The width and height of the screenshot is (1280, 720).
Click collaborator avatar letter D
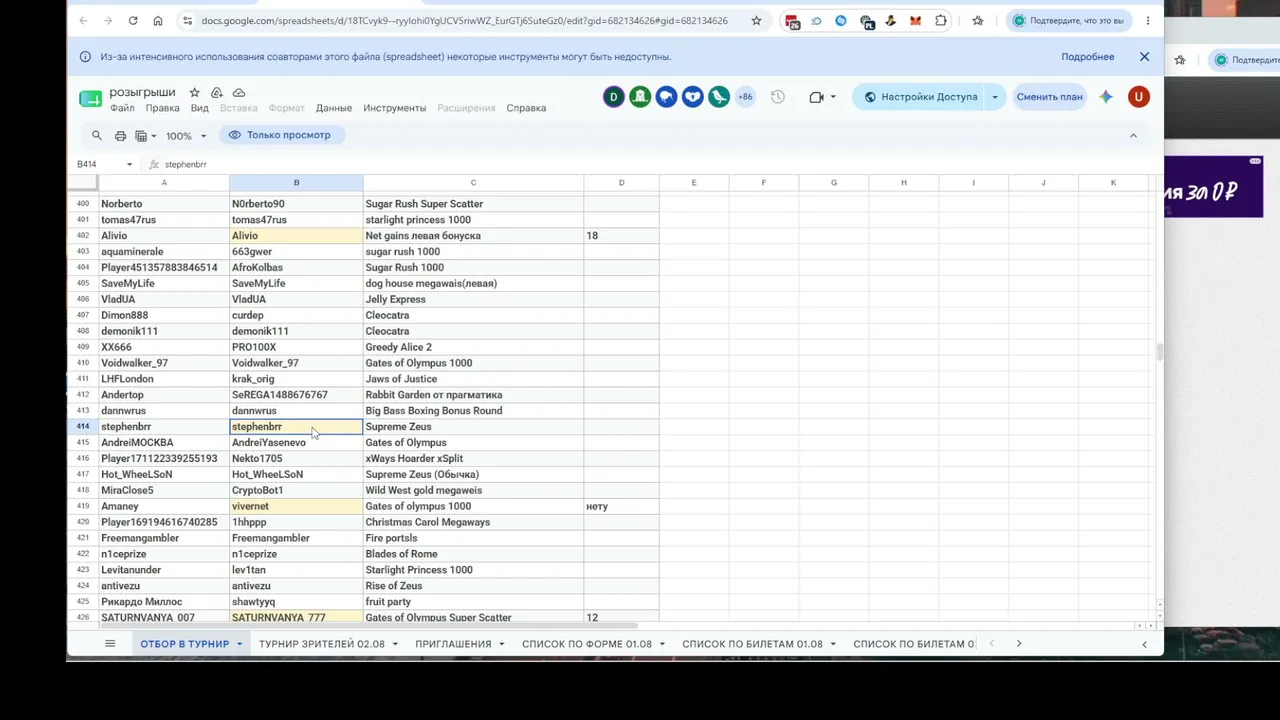614,97
